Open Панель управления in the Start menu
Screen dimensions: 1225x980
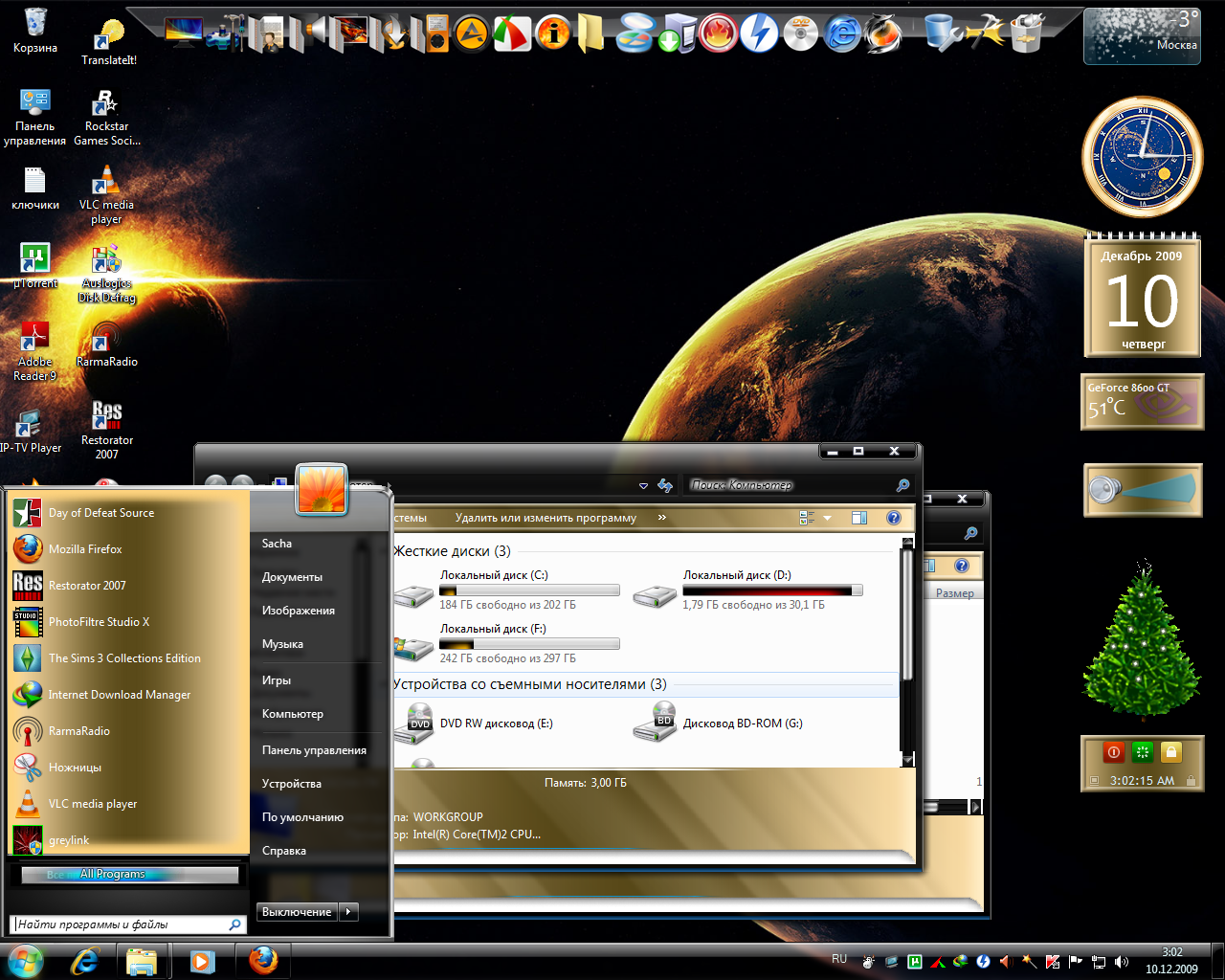[314, 750]
